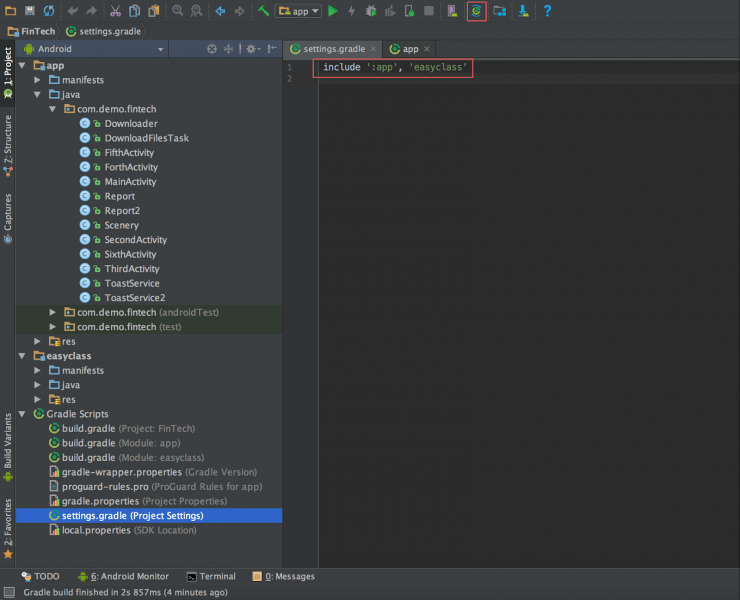
Task: Close the settings.gradle editor tab
Action: coord(373,48)
